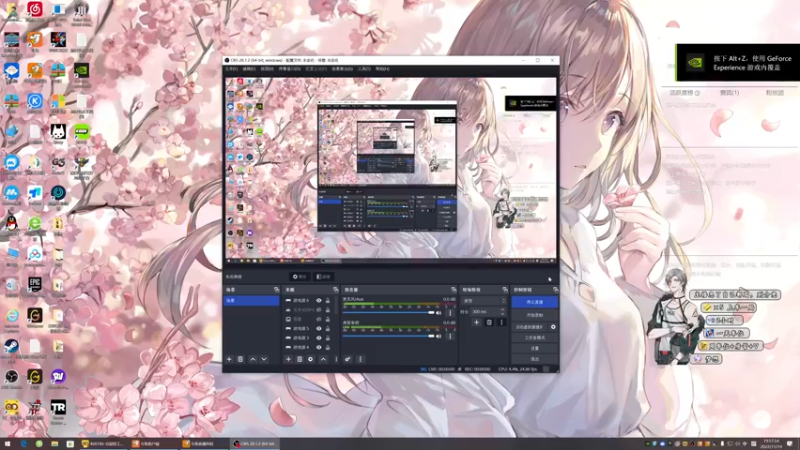
Task: Toggle lock on 游戏源 6 source
Action: tap(328, 301)
